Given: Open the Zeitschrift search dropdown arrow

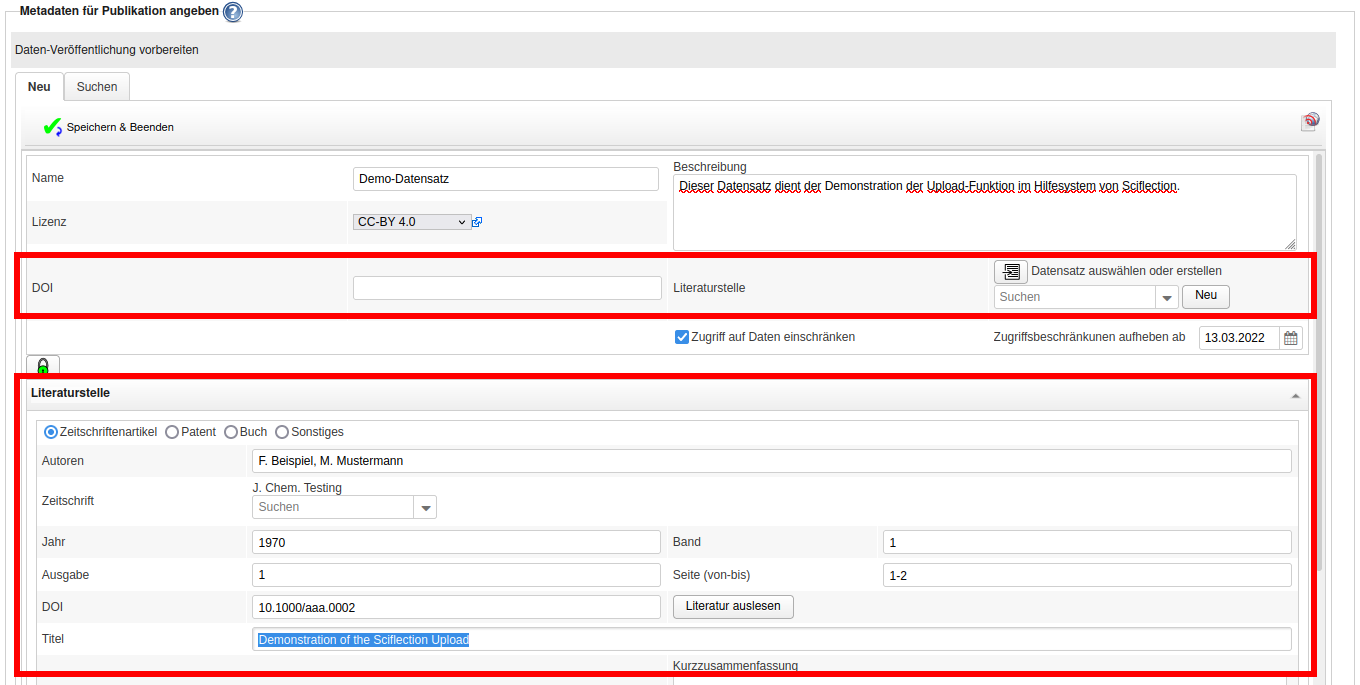Looking at the screenshot, I should [427, 508].
